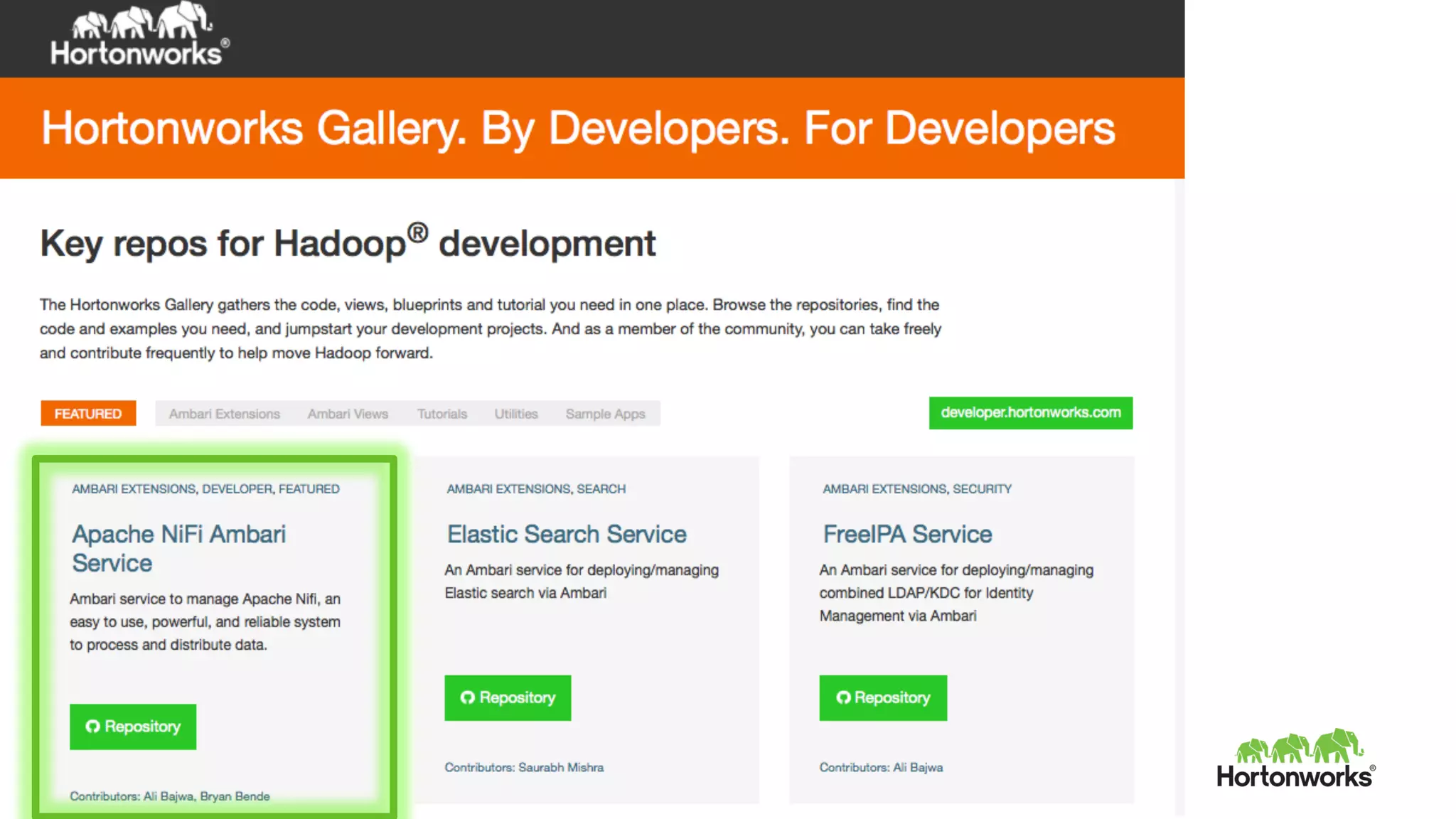
Task: Click the green Hortonworks logo at bottom right
Action: 1295,759
